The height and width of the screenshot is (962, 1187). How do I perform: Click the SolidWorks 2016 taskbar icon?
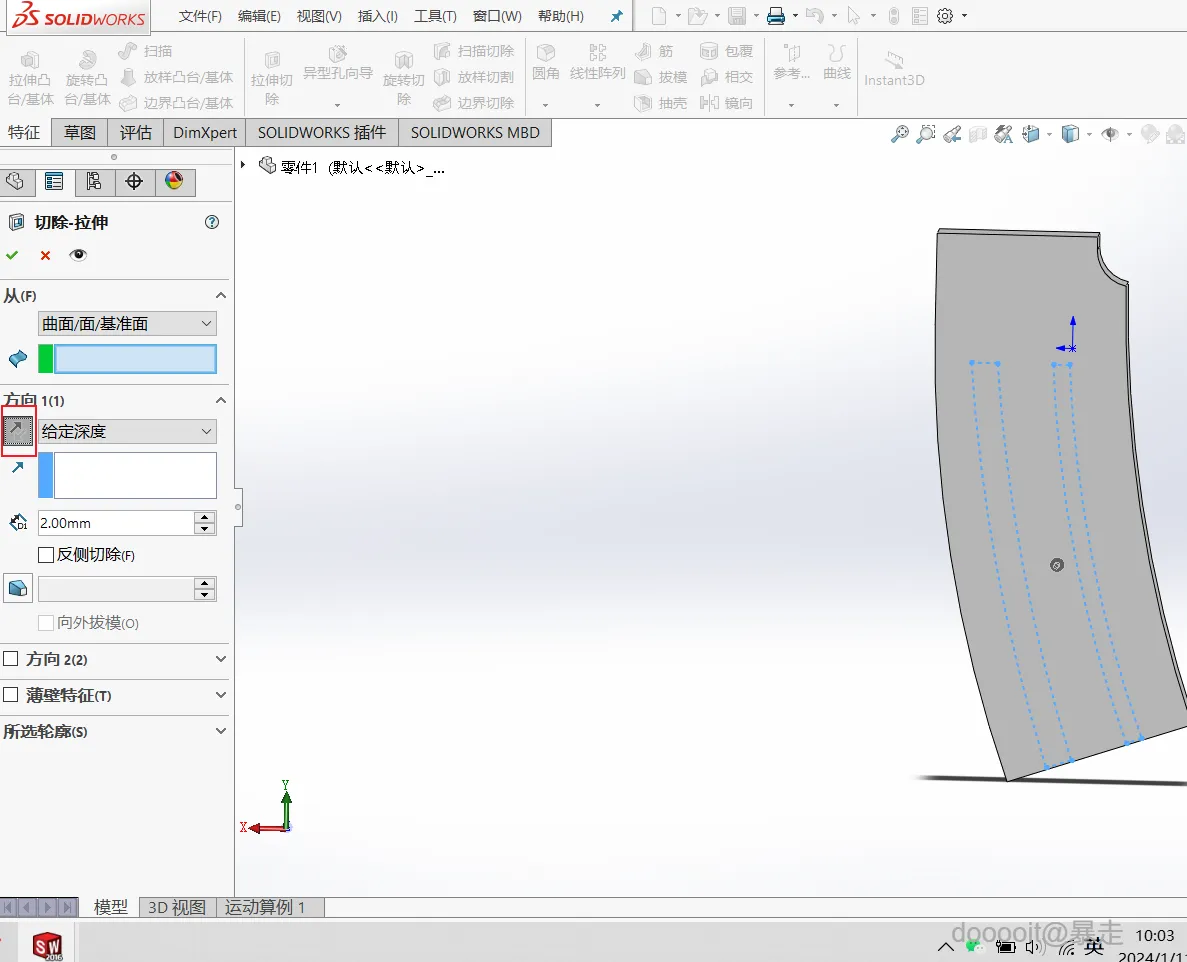pos(47,944)
